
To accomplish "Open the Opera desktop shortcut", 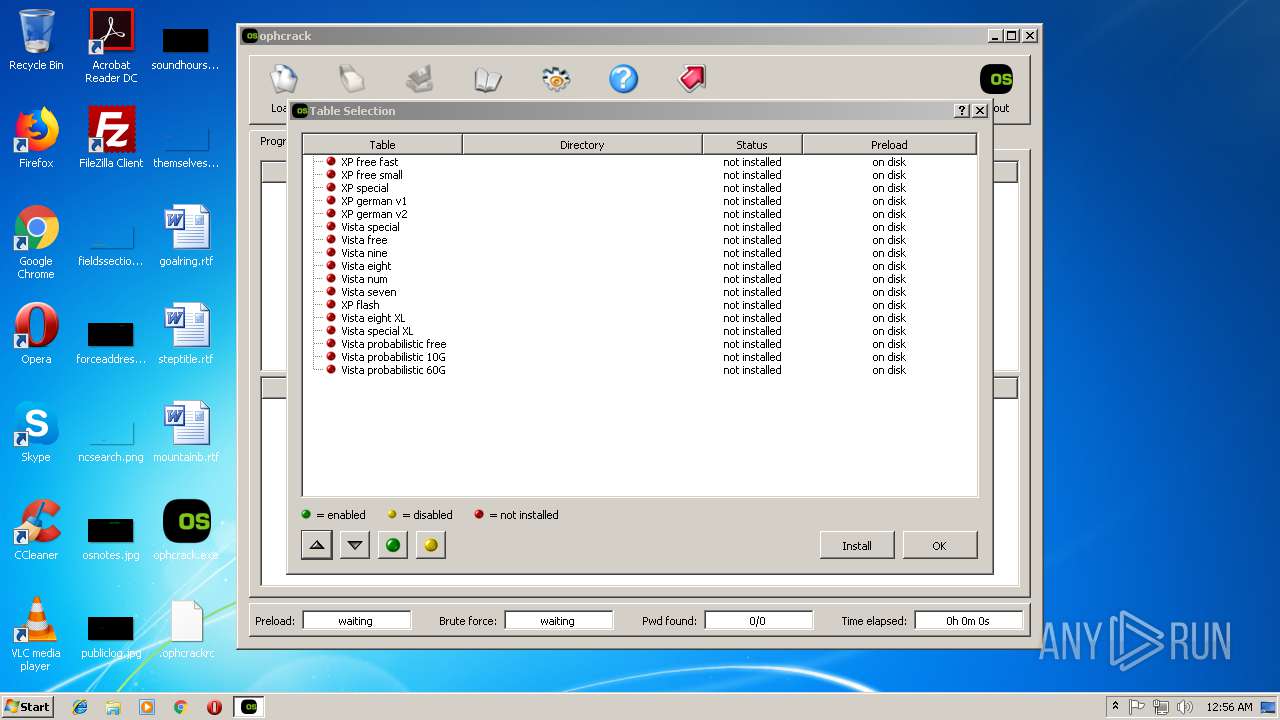I will (36, 334).
